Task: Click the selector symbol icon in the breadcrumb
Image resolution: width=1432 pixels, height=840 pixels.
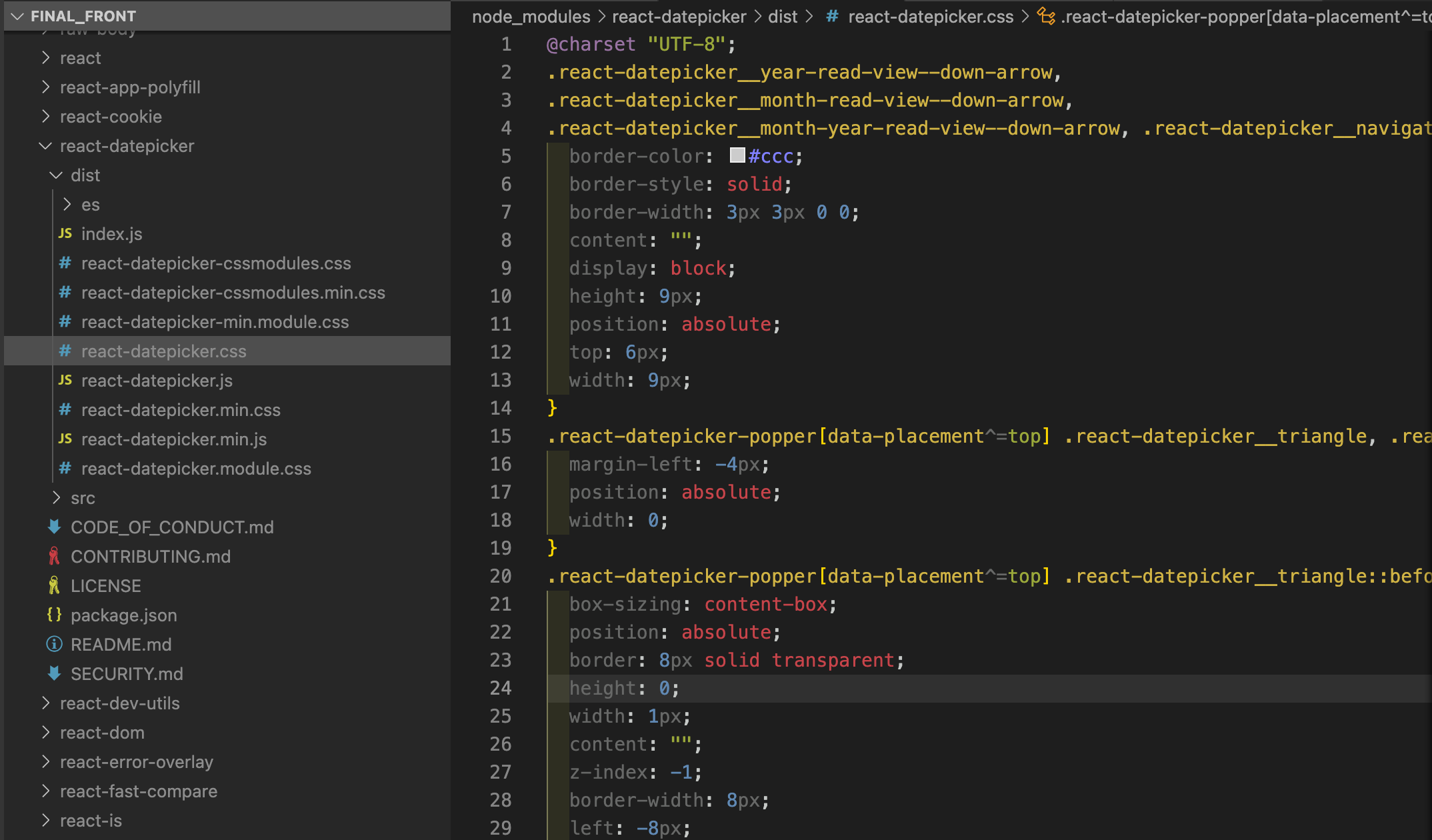Action: click(x=1046, y=17)
